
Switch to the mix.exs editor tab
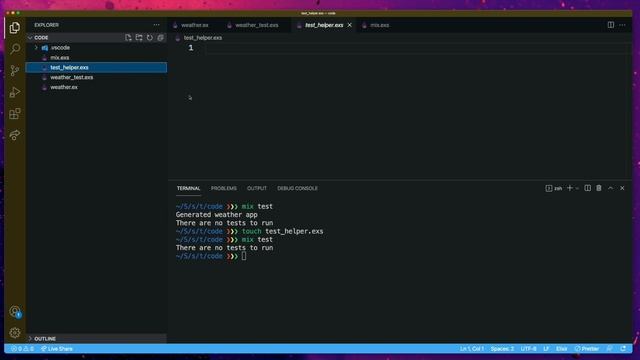pyautogui.click(x=379, y=25)
